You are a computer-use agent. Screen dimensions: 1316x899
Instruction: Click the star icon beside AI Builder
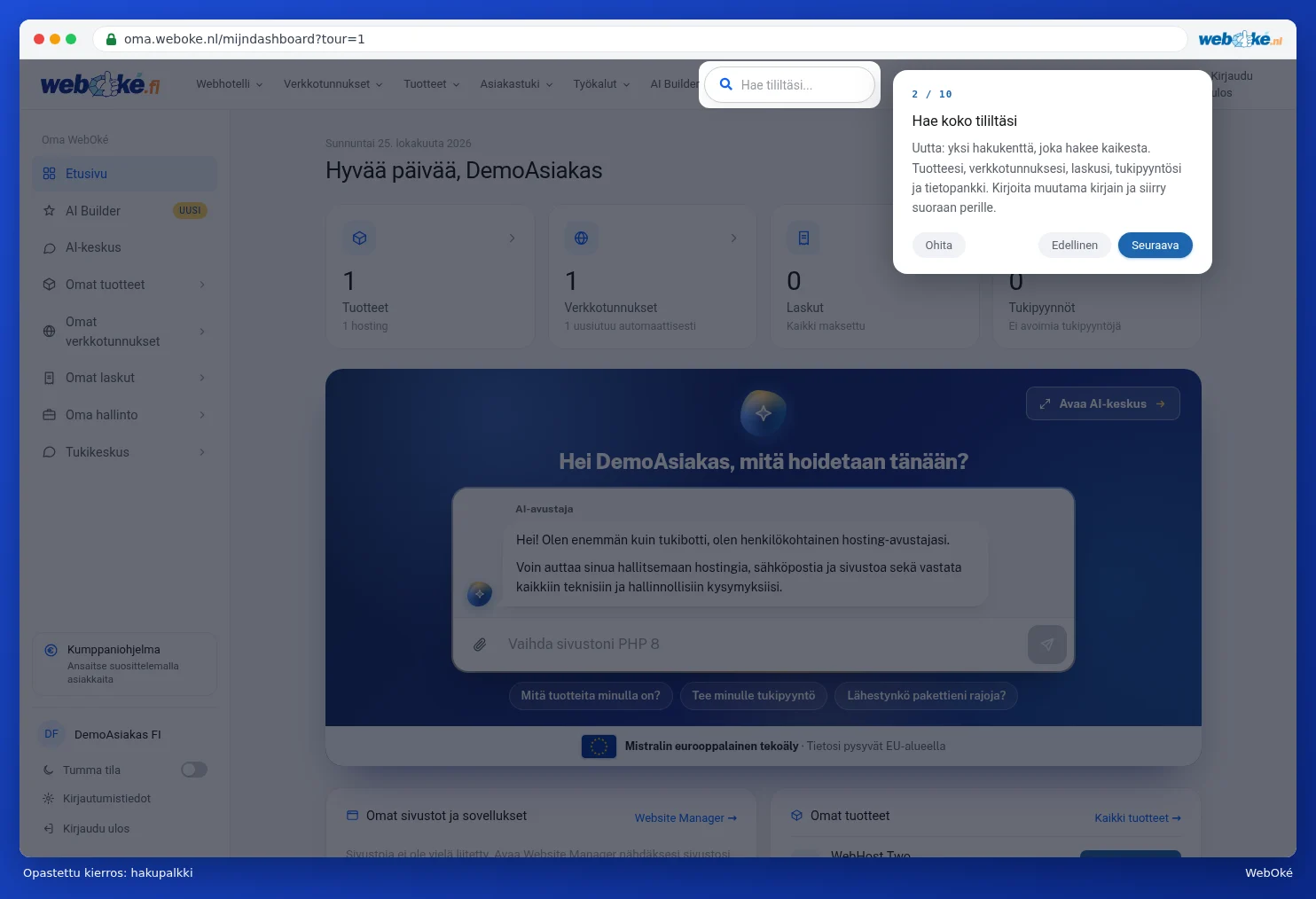click(49, 211)
